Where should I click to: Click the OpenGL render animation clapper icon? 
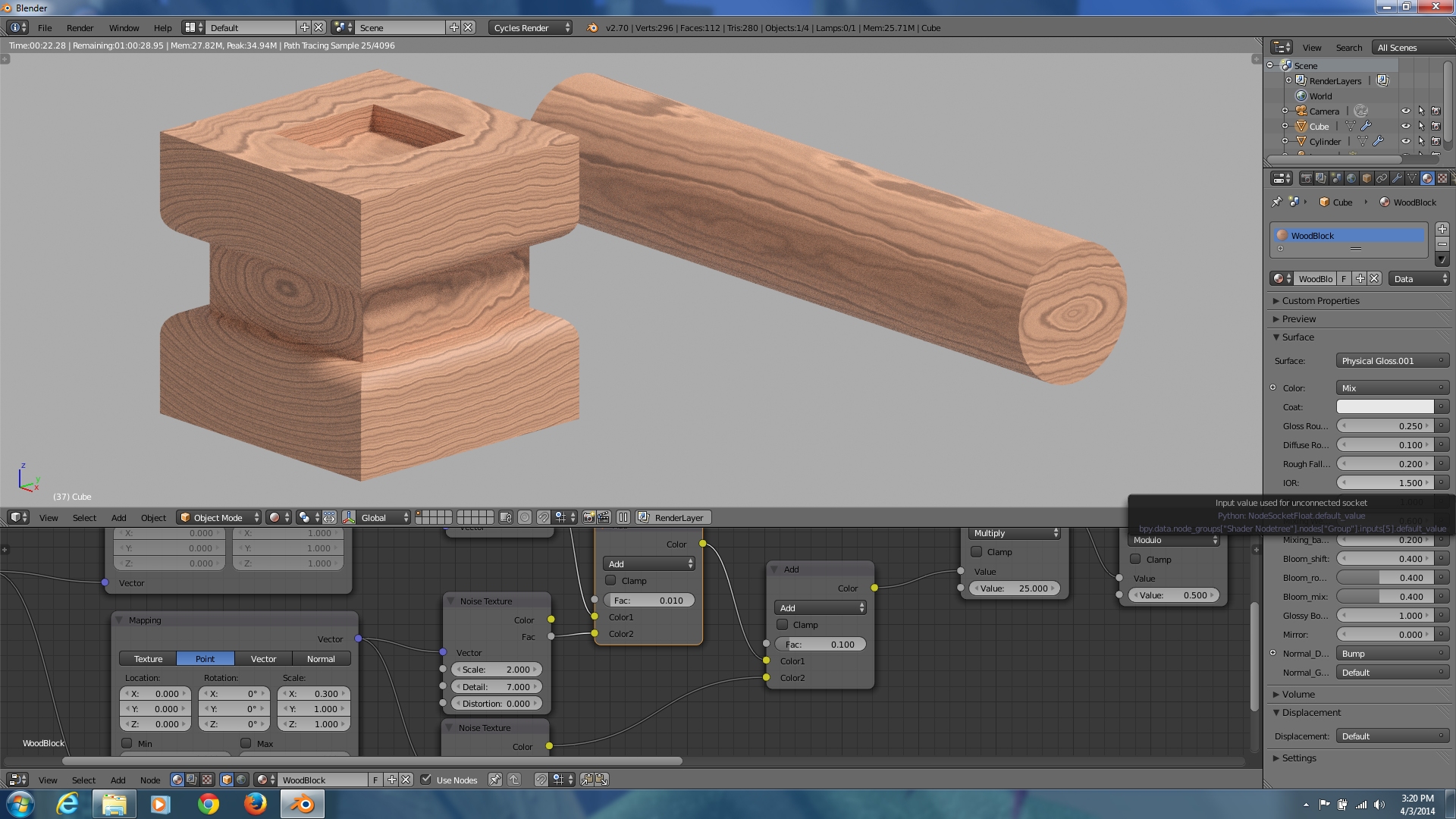click(604, 517)
